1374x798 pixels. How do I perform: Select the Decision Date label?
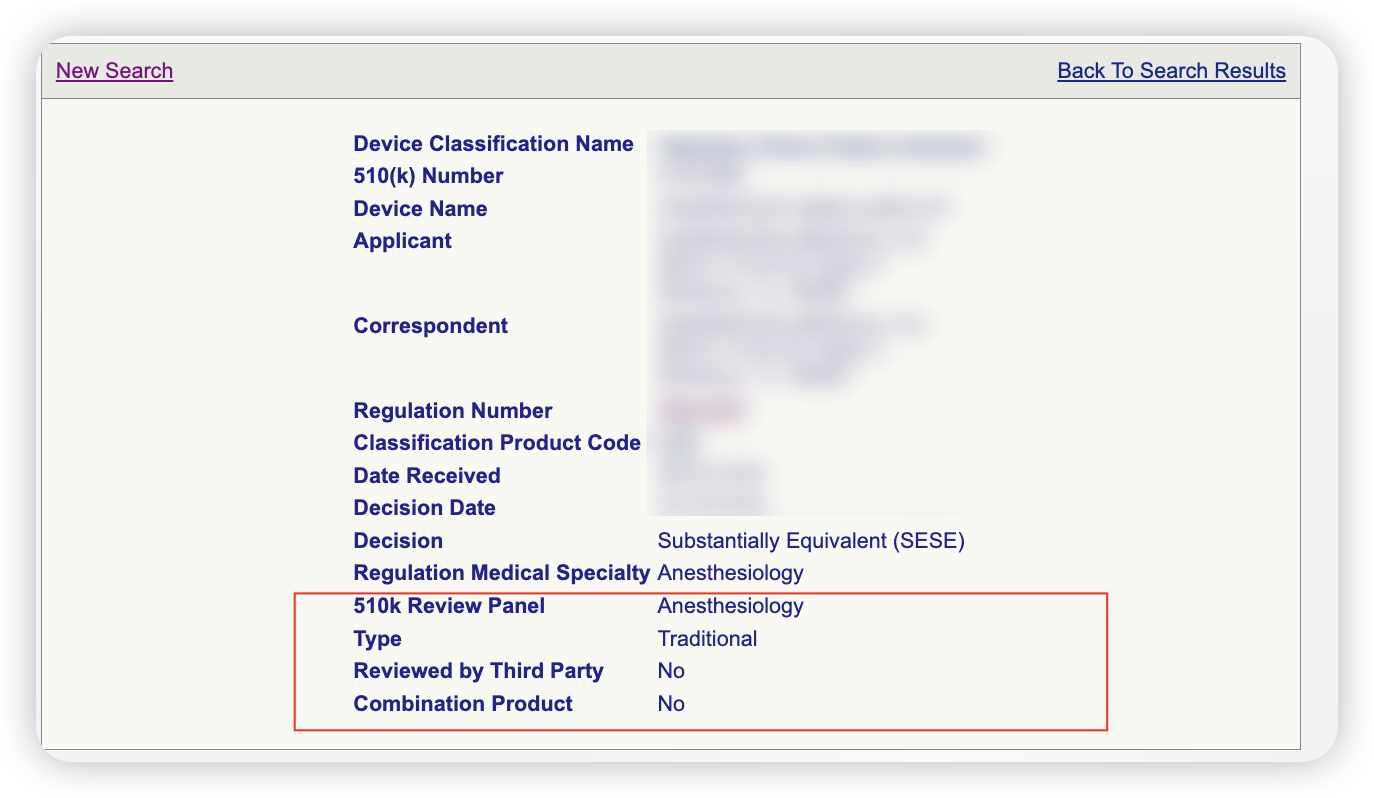click(424, 507)
